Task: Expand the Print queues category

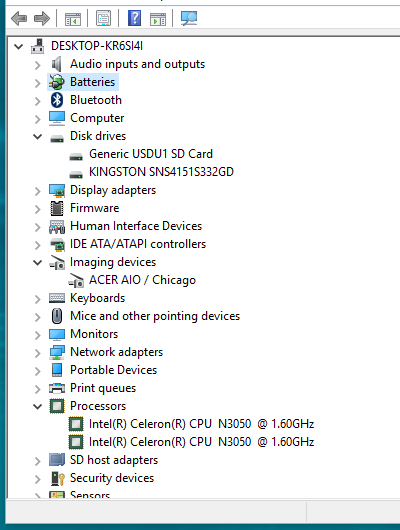Action: (x=38, y=389)
